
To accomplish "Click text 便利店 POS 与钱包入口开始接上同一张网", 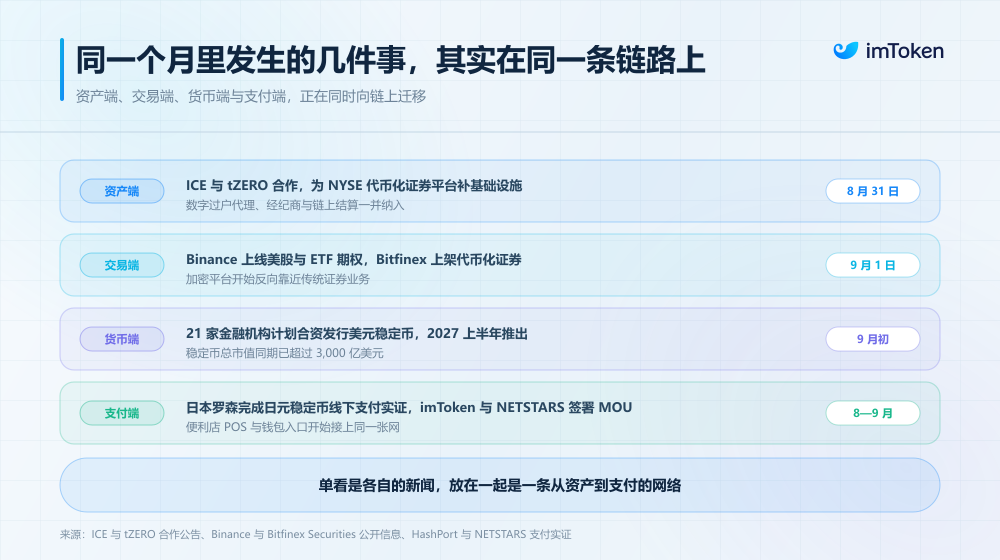I will pos(293,427).
